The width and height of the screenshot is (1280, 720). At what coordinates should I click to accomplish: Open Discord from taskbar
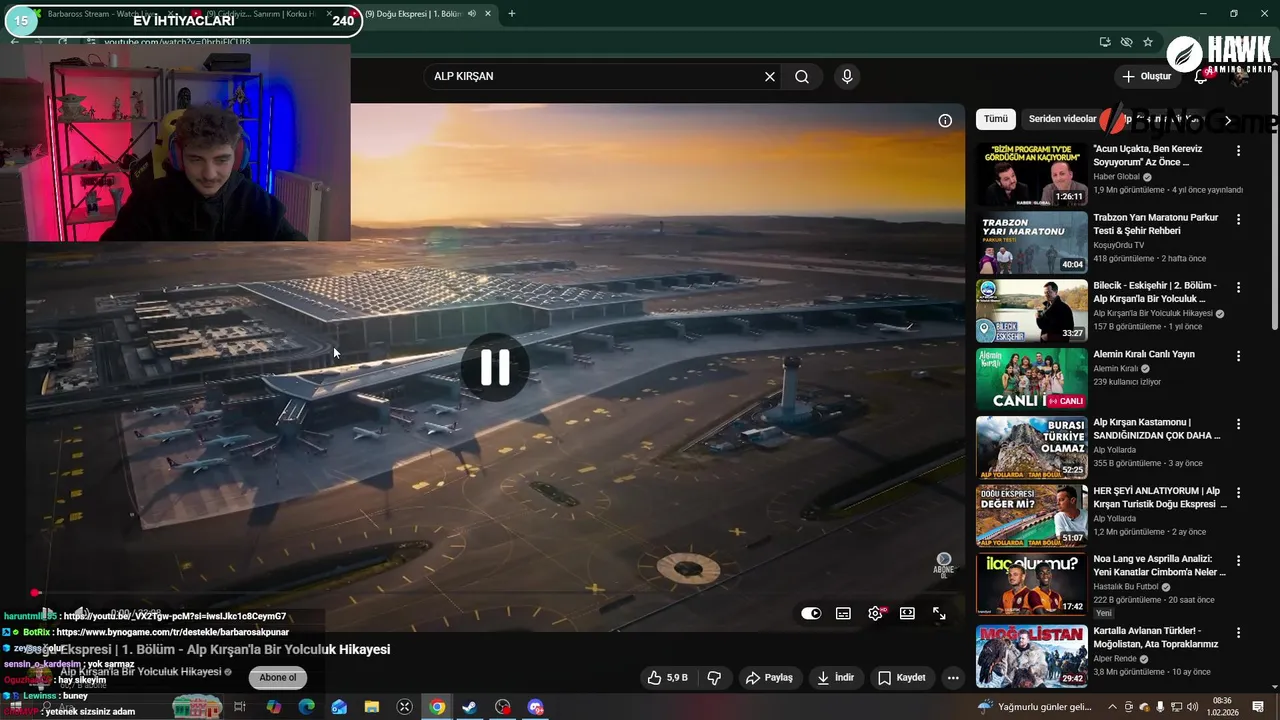coord(535,707)
